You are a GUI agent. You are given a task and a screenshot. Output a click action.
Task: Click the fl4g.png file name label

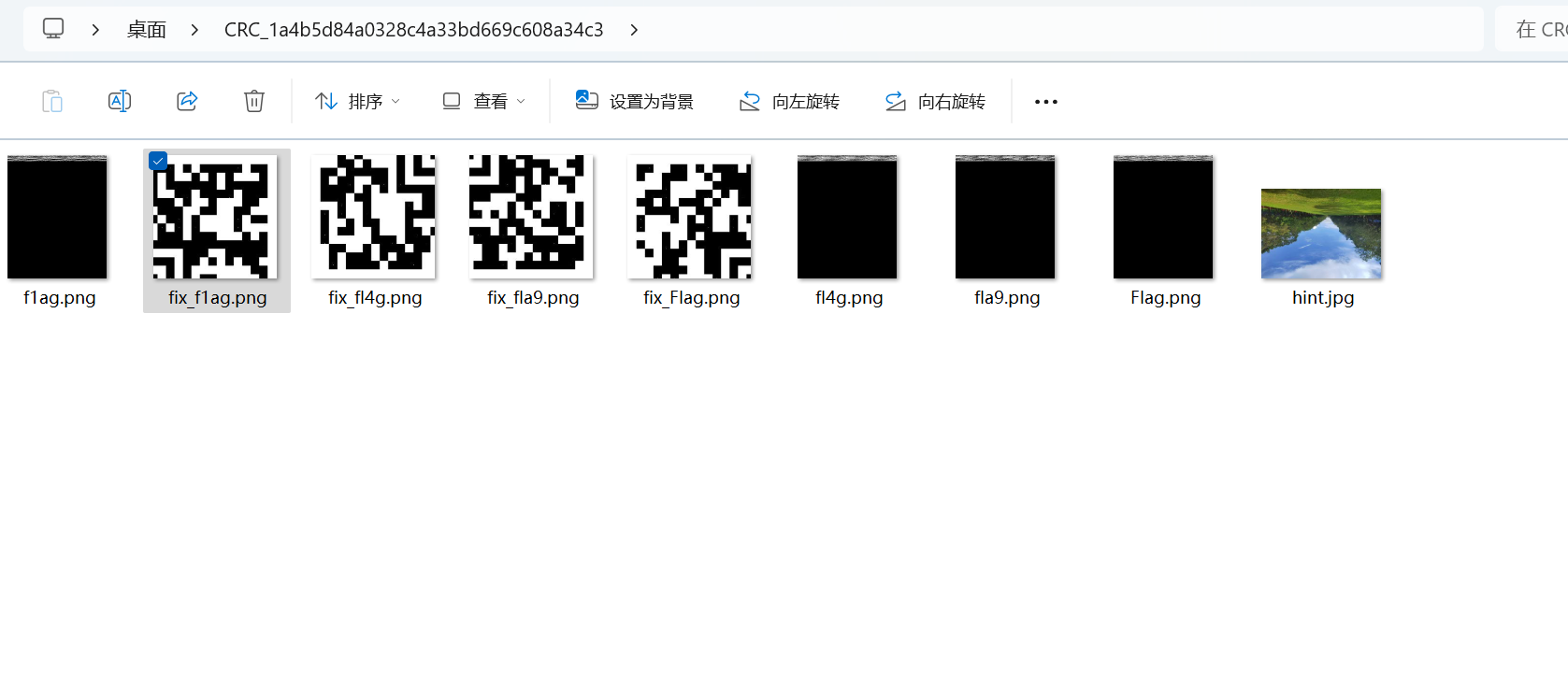click(x=849, y=298)
